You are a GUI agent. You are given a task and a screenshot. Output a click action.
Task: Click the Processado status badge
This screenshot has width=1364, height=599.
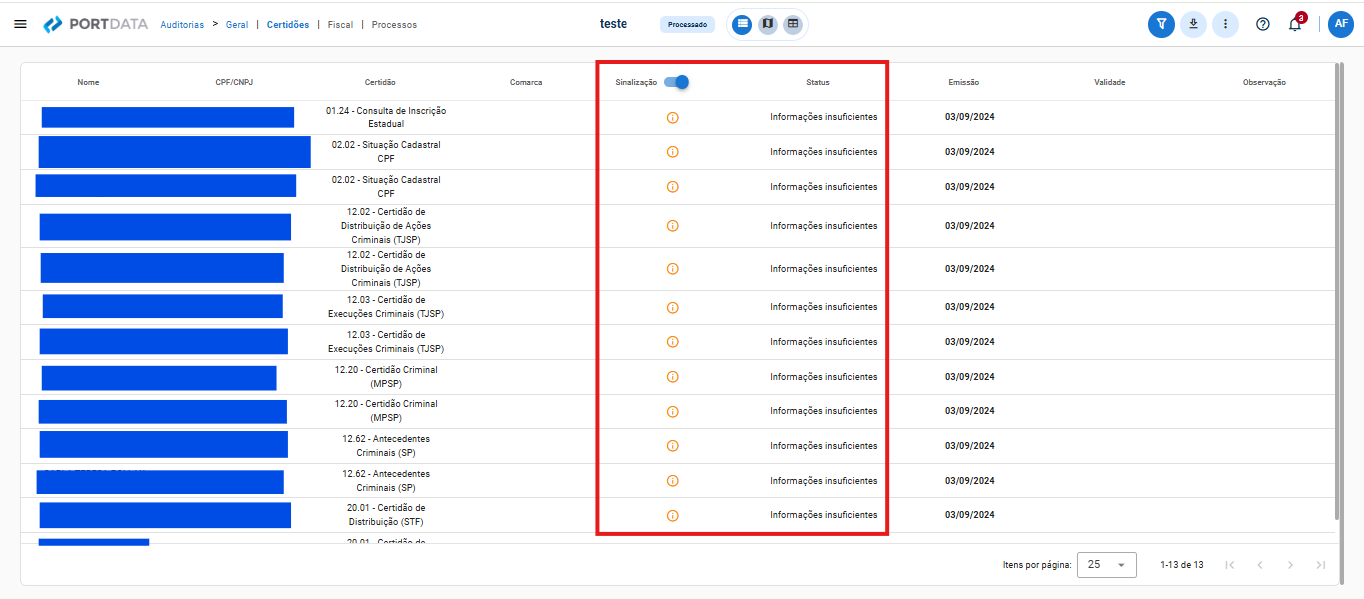[x=687, y=24]
